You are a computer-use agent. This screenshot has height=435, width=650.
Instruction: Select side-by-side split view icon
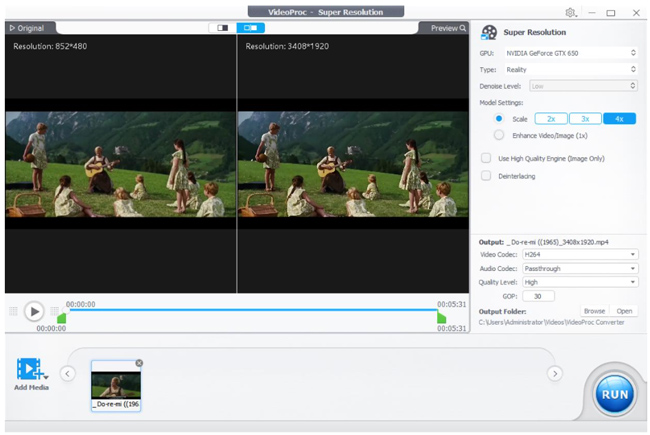pos(250,28)
